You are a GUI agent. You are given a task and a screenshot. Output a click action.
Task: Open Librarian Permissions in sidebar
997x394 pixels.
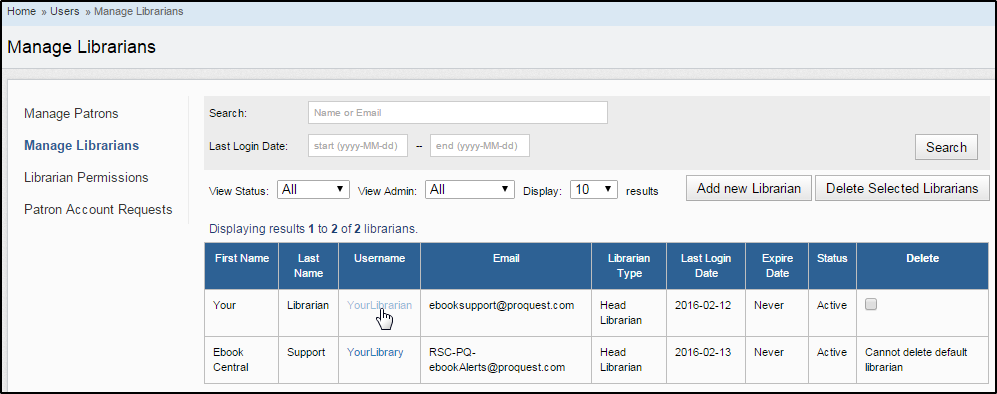tap(86, 177)
